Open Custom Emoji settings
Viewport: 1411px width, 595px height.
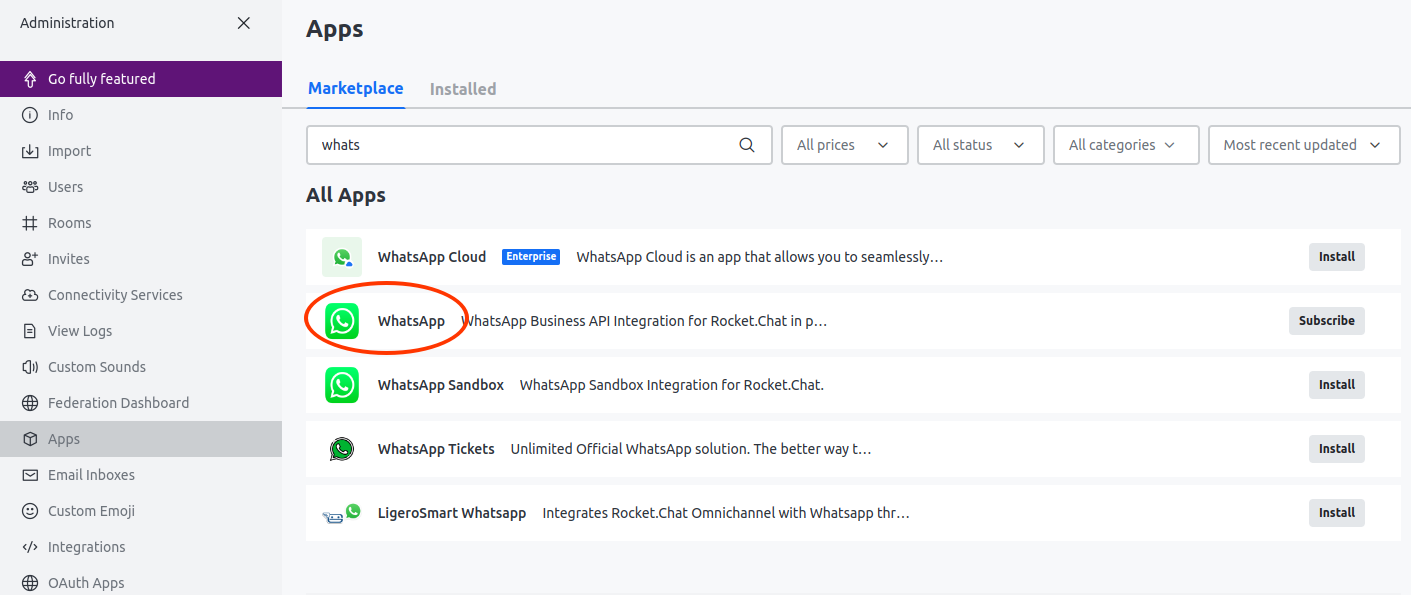[x=91, y=511]
